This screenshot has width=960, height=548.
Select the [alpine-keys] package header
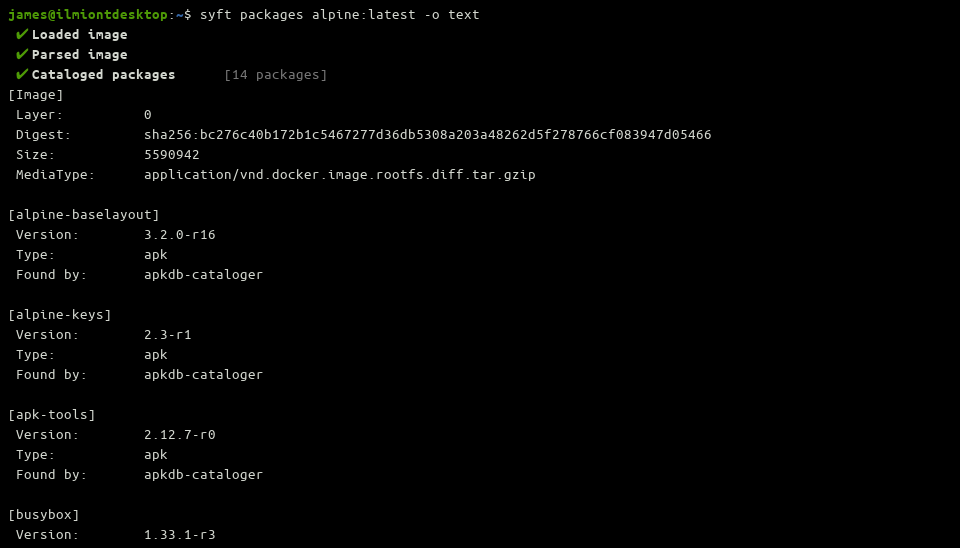[x=60, y=315]
